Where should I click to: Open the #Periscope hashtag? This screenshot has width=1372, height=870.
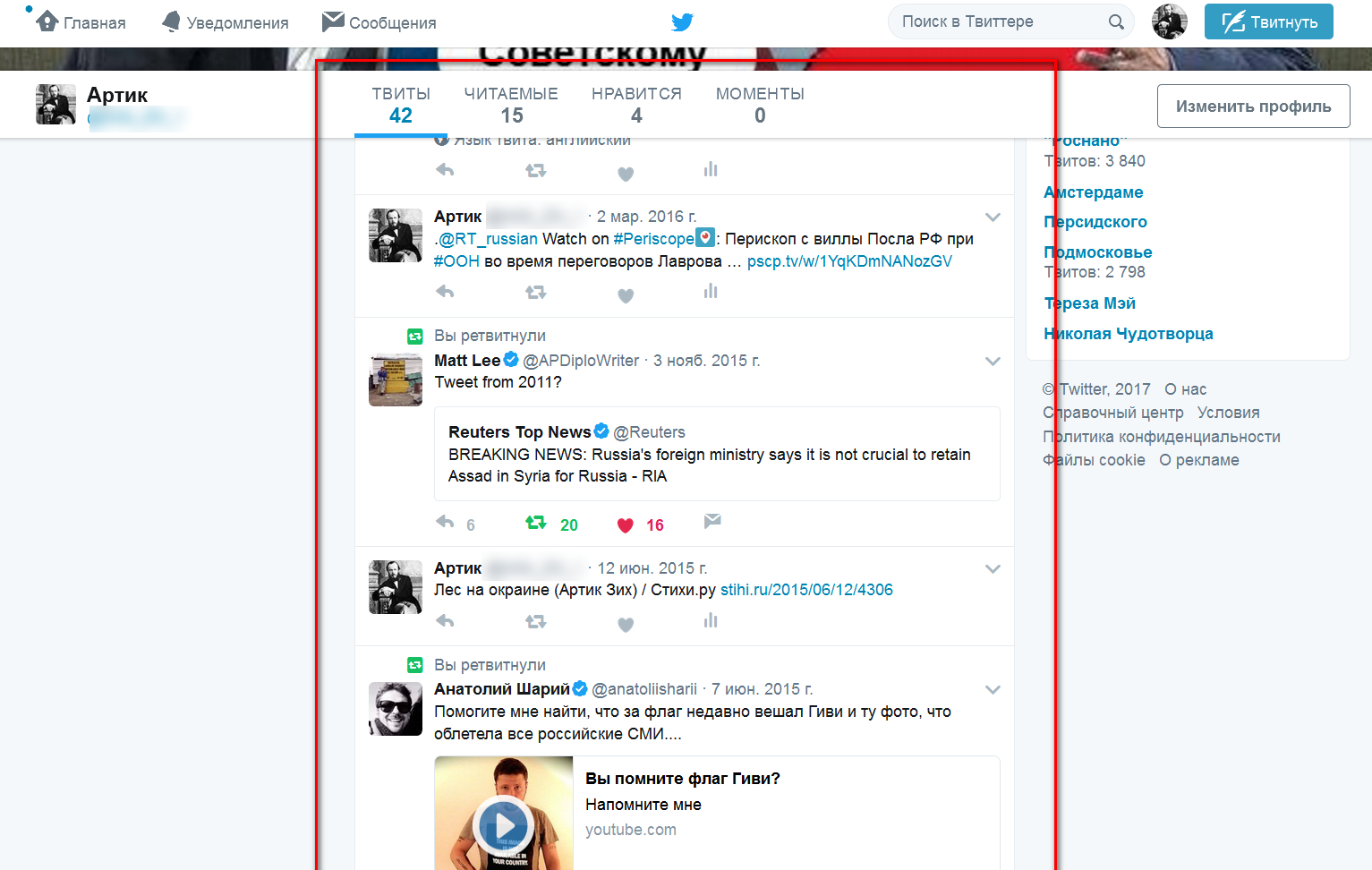653,239
